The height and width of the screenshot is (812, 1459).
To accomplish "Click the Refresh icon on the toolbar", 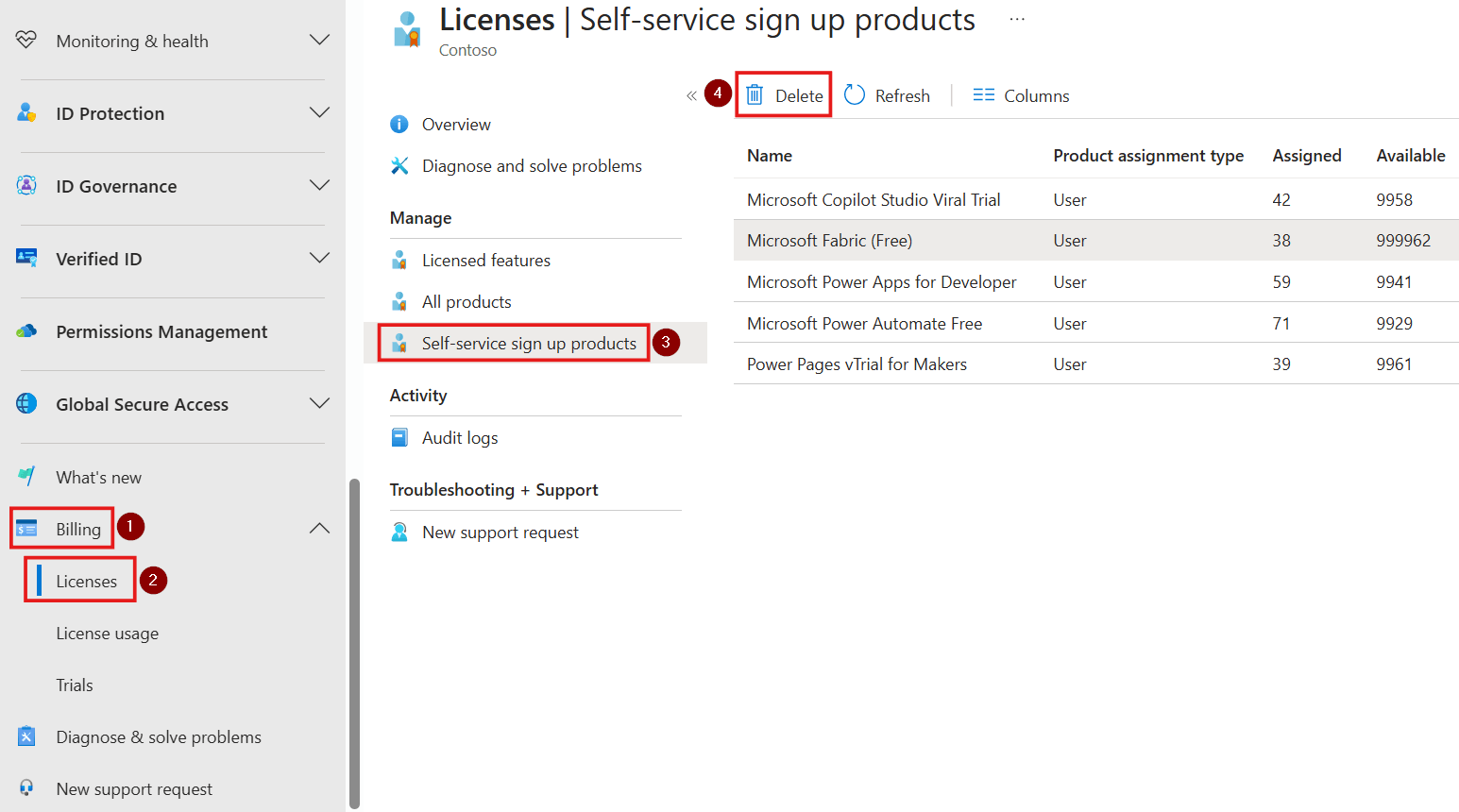I will point(854,94).
